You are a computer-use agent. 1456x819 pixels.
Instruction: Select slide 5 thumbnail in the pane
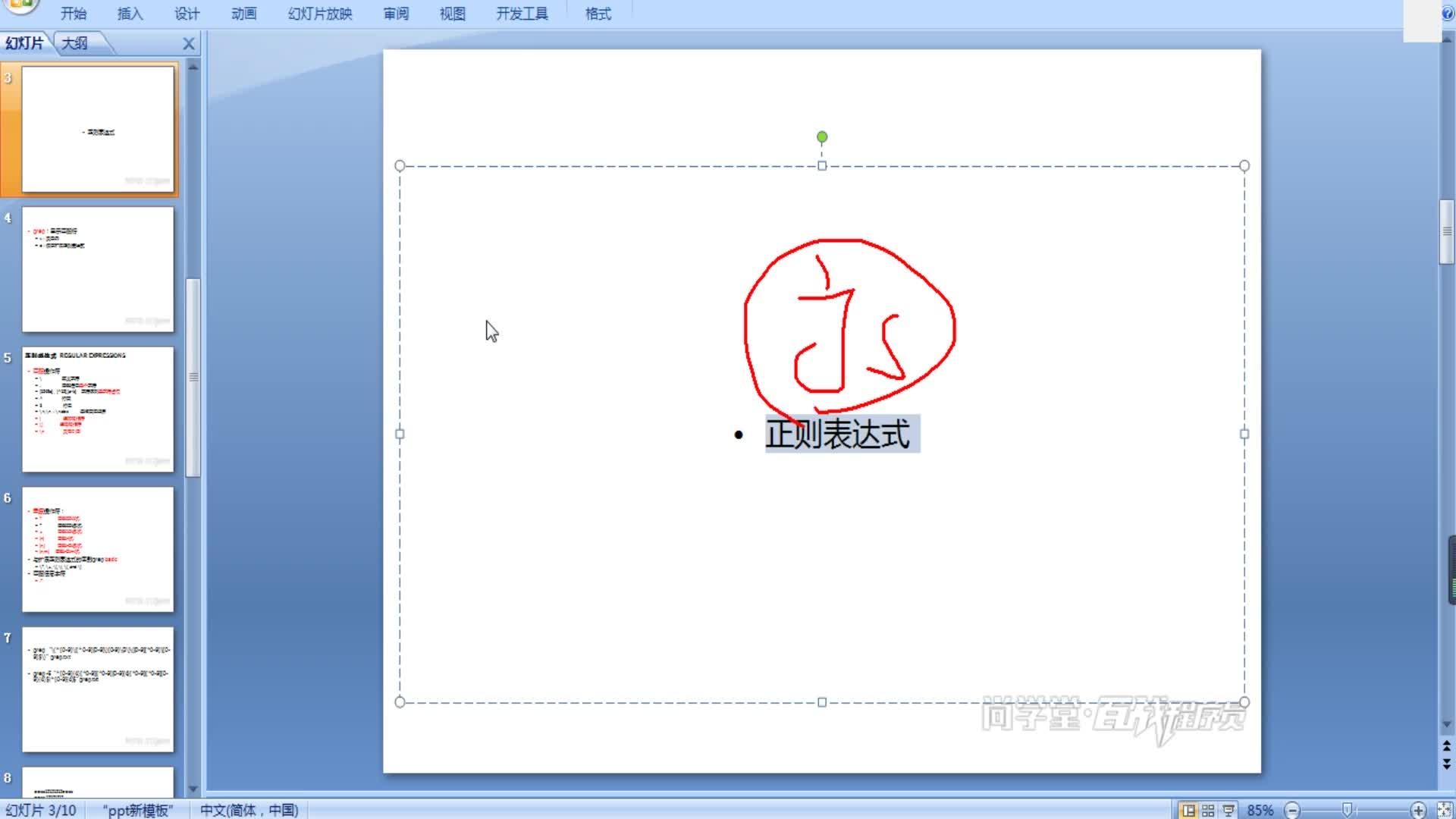point(98,409)
